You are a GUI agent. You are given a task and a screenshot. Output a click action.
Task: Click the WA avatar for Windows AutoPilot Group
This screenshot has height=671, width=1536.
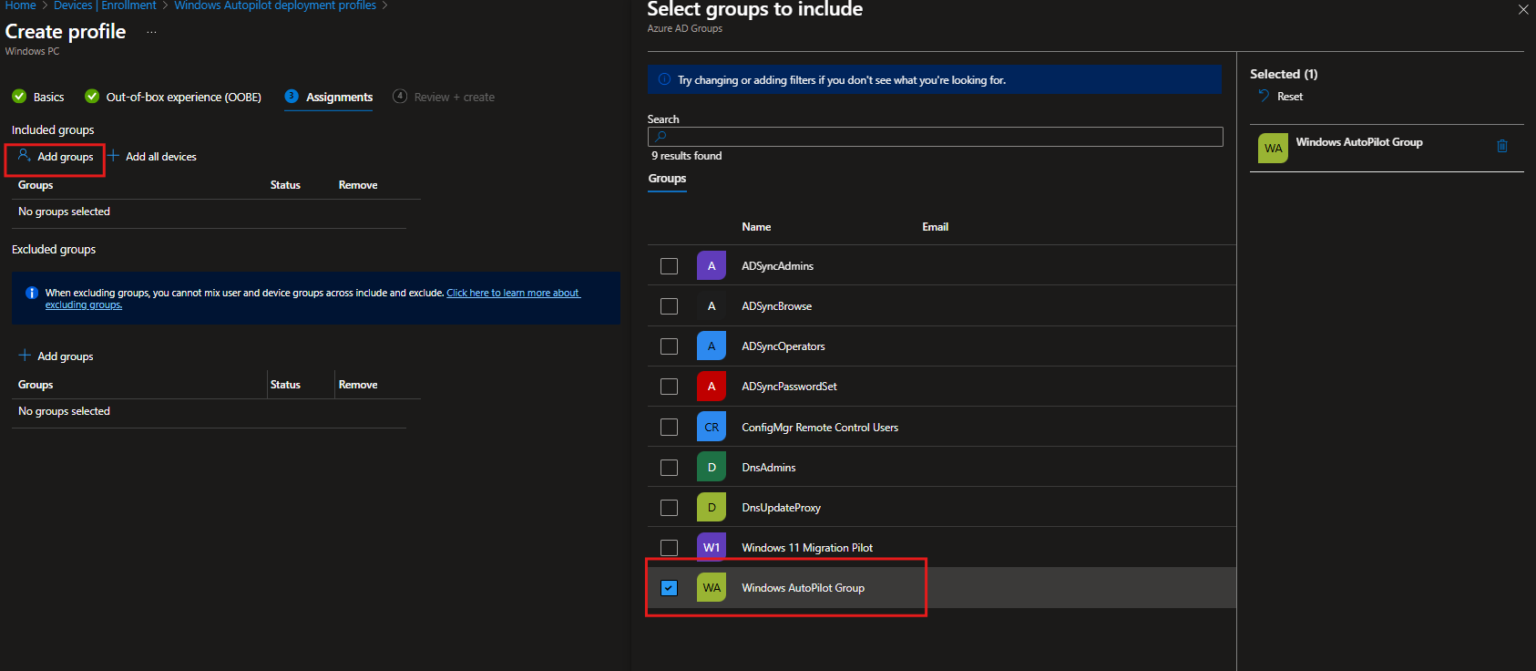1272,147
